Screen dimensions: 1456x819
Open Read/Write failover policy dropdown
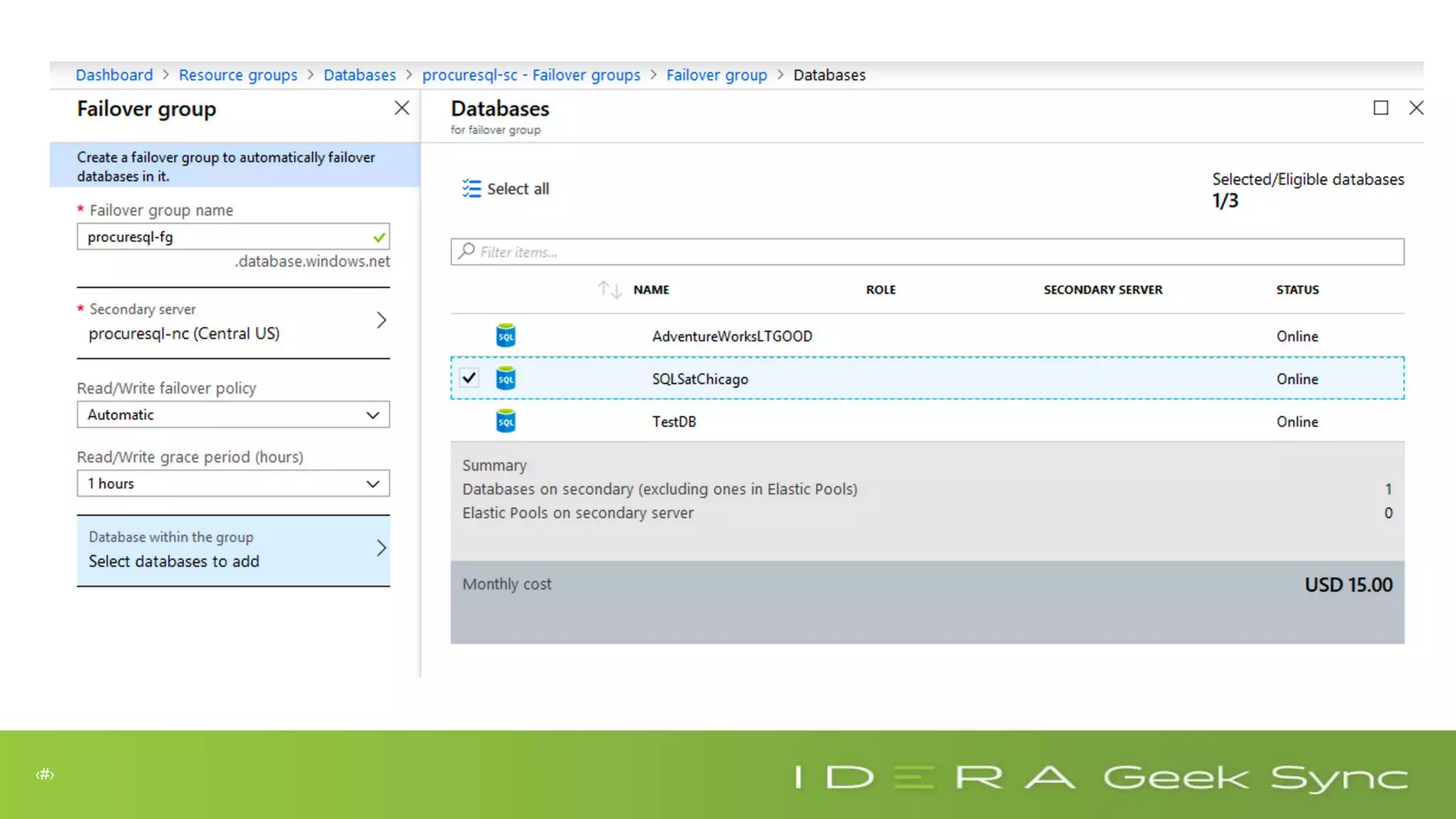point(233,414)
